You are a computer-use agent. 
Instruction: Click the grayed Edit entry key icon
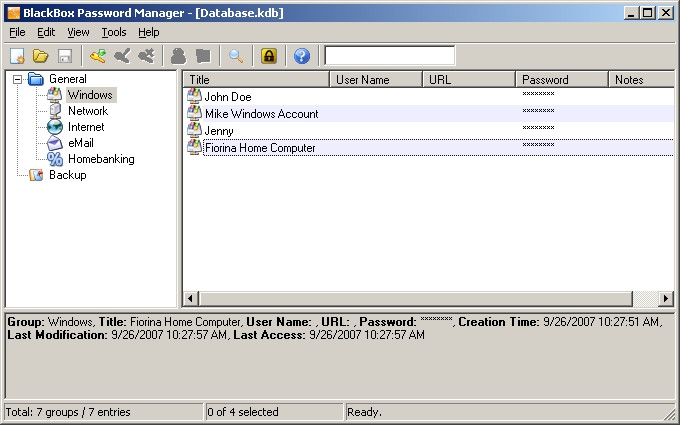122,56
